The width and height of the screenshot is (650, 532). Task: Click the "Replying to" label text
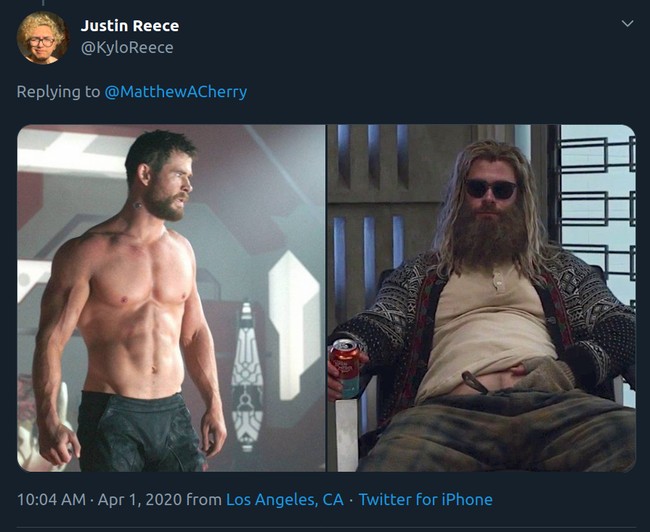click(58, 92)
